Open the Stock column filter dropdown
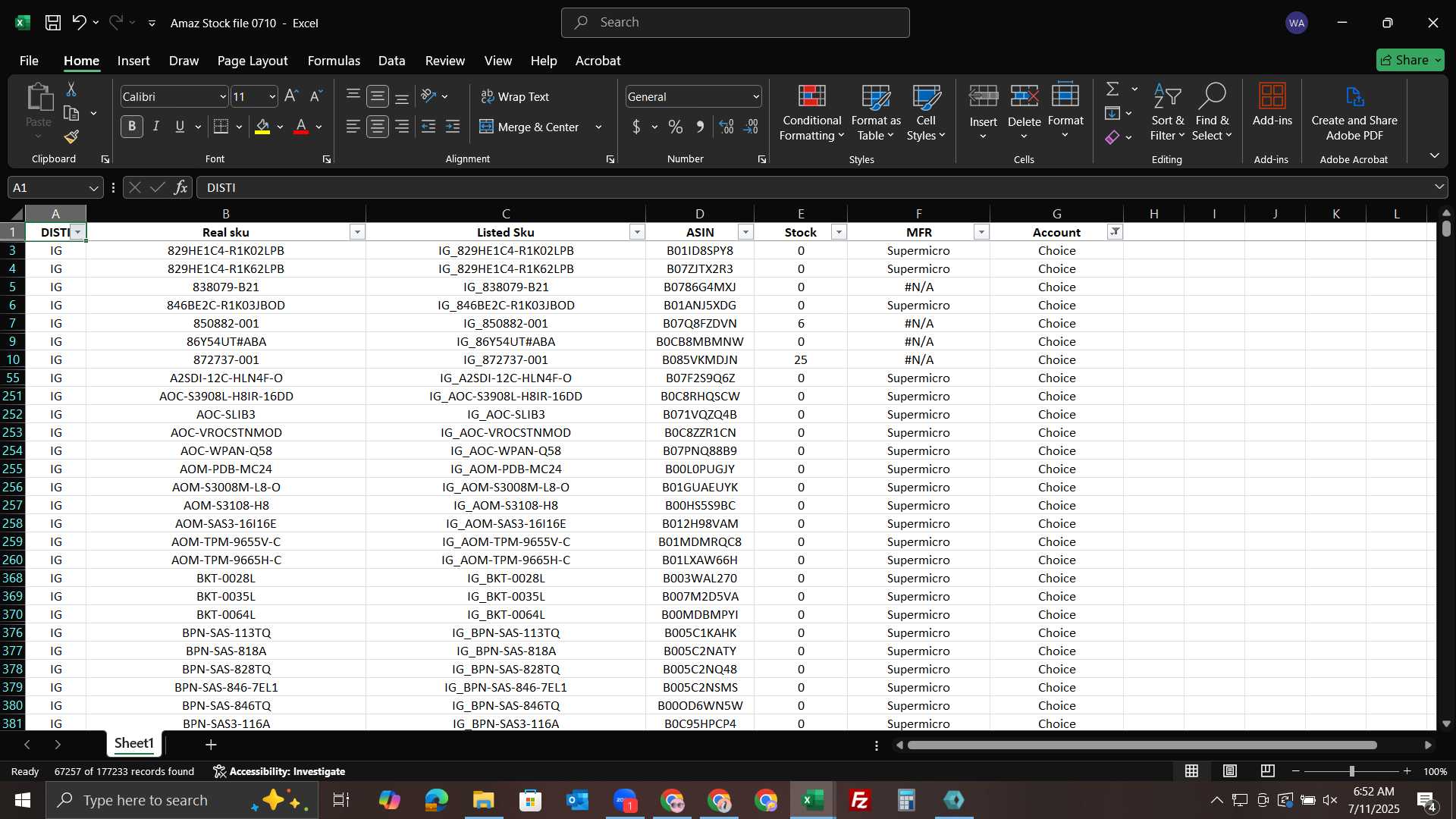The height and width of the screenshot is (819, 1456). click(x=839, y=232)
